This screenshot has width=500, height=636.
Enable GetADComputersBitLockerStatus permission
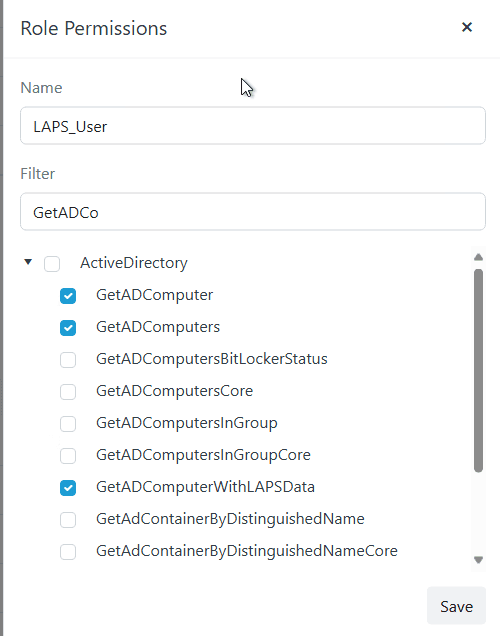[68, 360]
